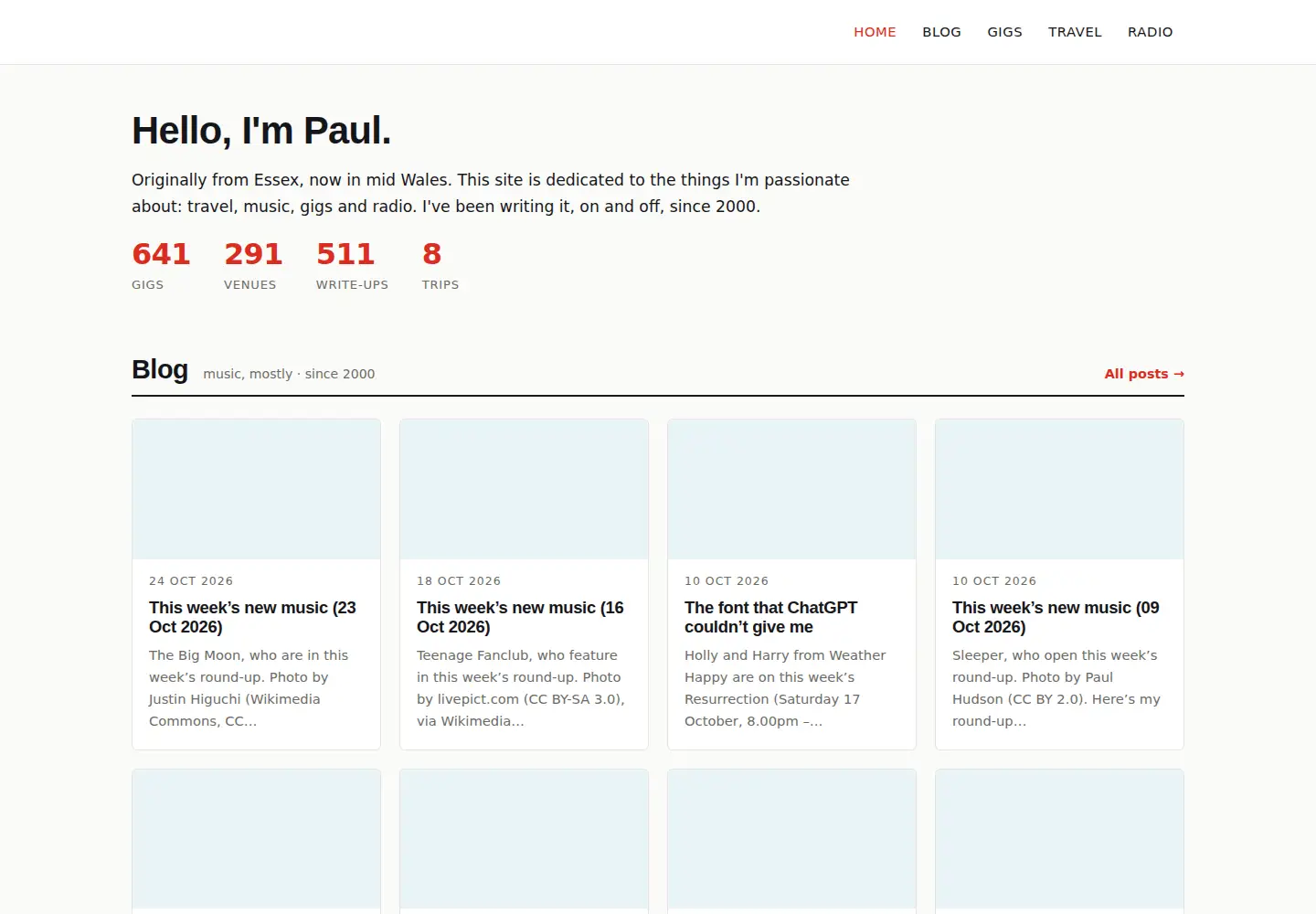Follow the 'All posts →' link
The image size is (1316, 914).
[1144, 374]
